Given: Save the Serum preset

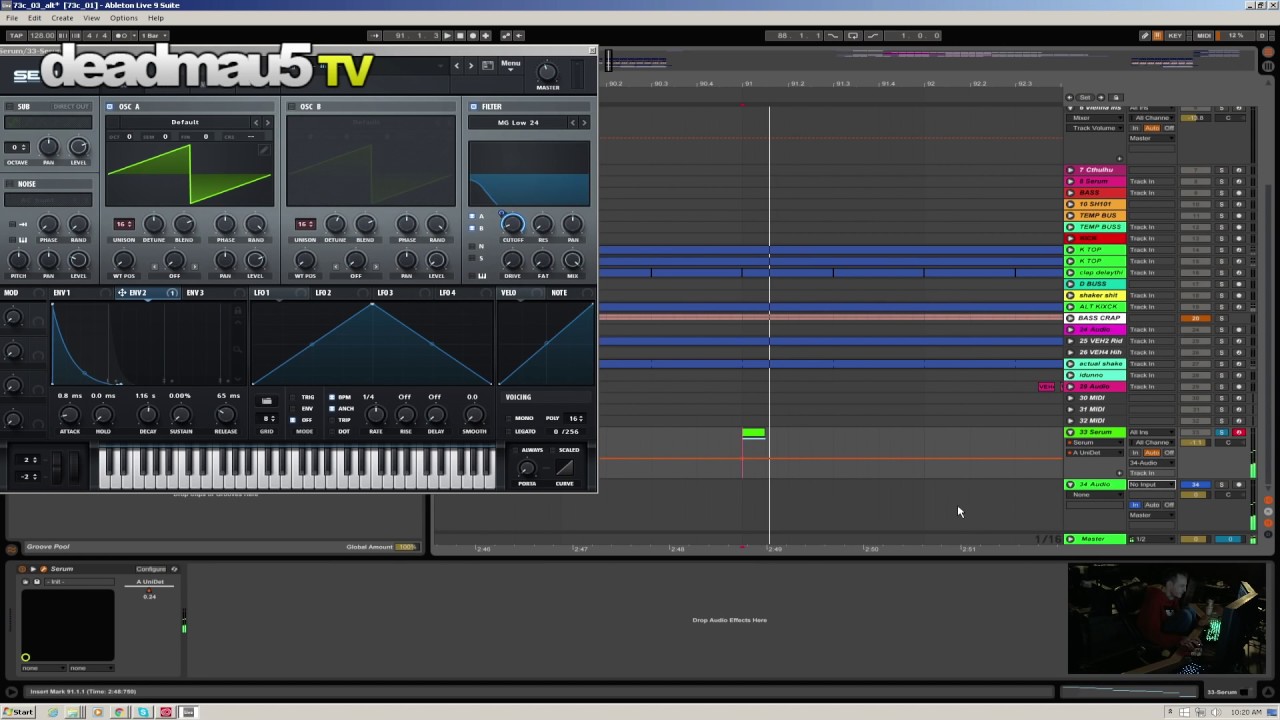Looking at the screenshot, I should point(487,66).
